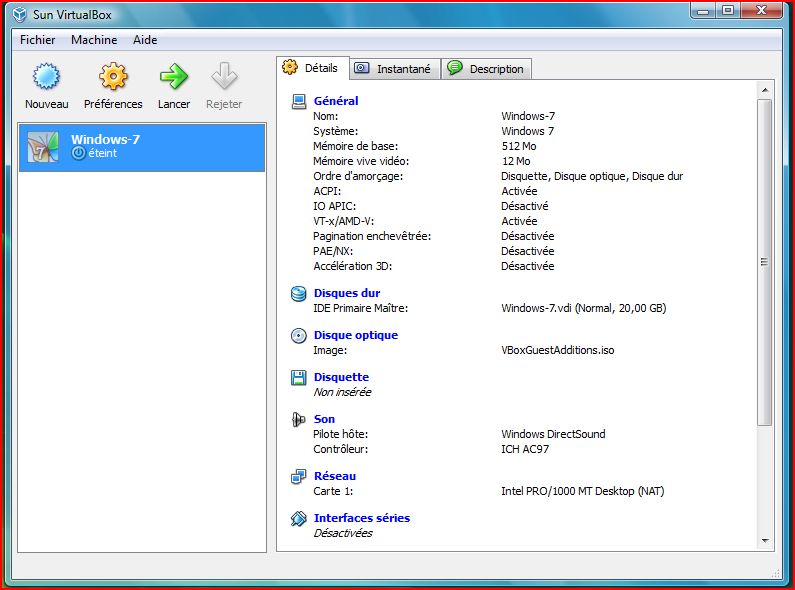The width and height of the screenshot is (795, 590).
Task: Click the Description speech bubble icon
Action: pos(455,67)
